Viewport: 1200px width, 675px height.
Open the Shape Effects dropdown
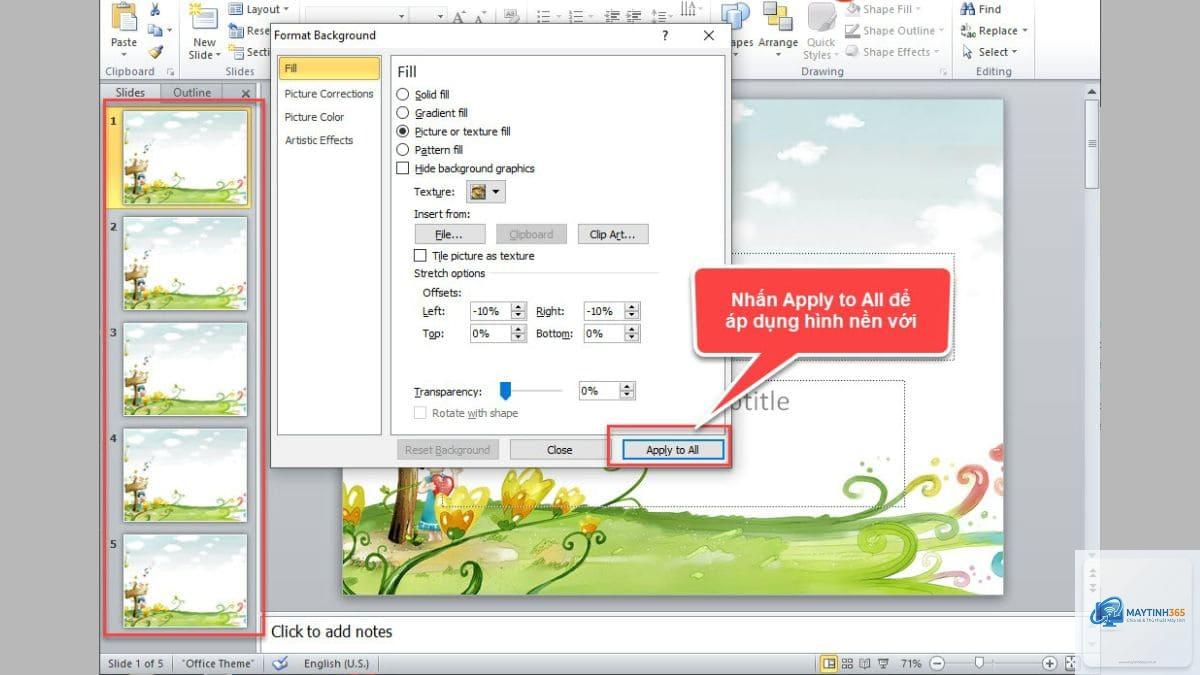pos(894,52)
